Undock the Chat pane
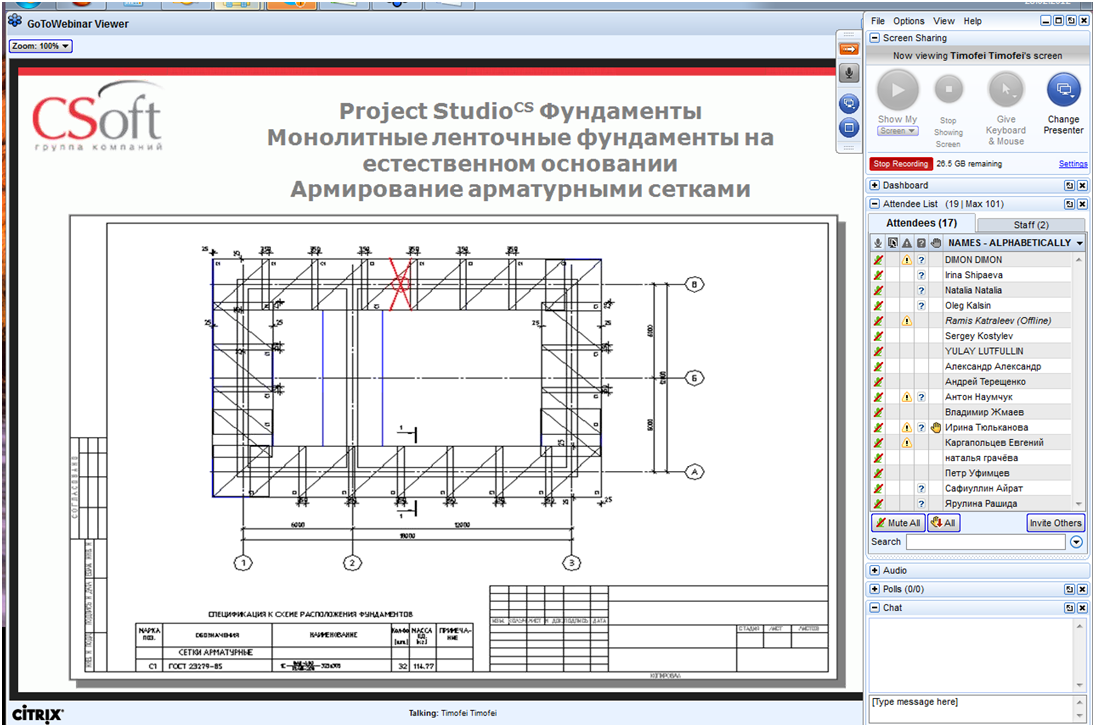This screenshot has width=1095, height=727. 1069,608
